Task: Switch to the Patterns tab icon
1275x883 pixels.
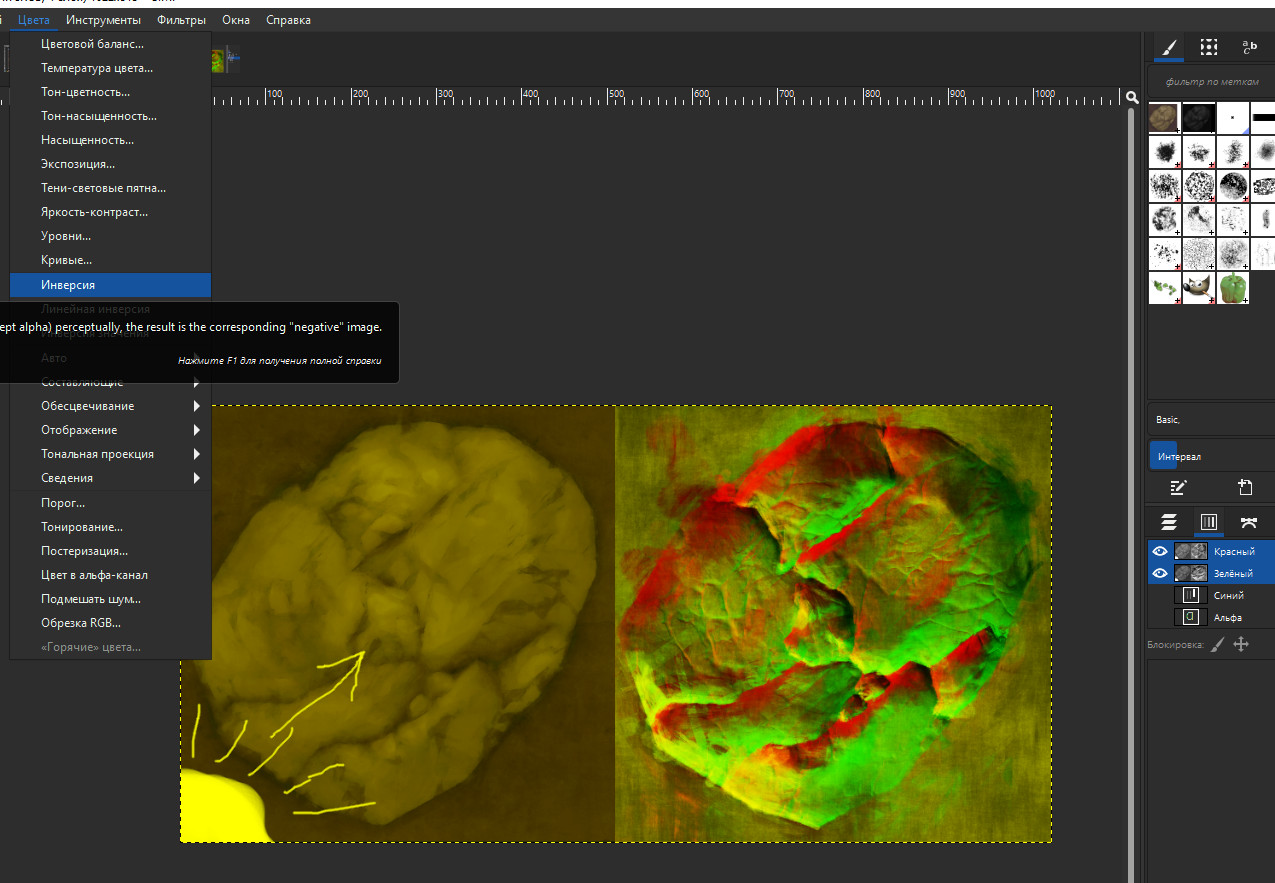Action: click(1209, 47)
